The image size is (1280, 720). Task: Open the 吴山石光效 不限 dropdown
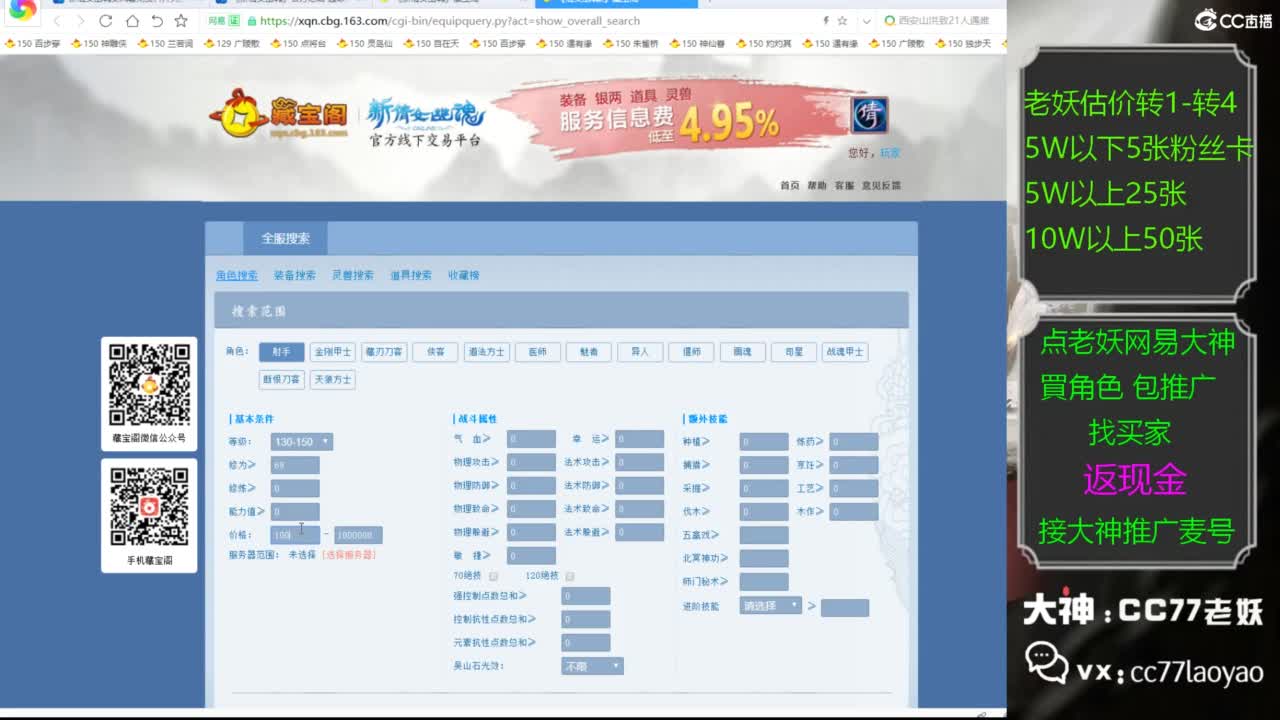(x=592, y=664)
